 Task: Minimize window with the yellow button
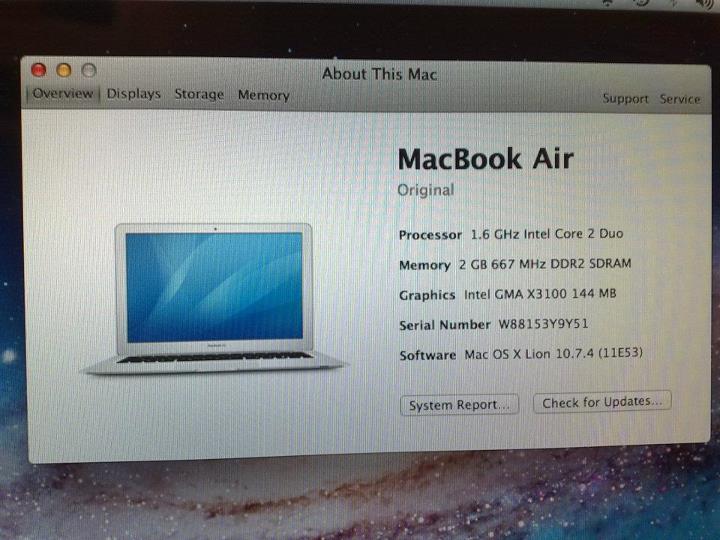click(63, 70)
